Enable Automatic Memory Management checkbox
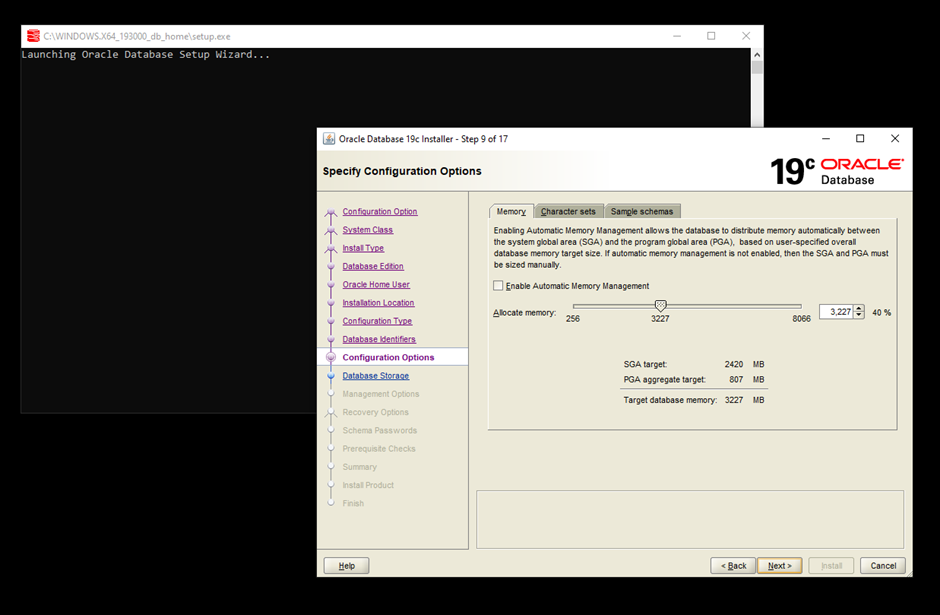940x615 pixels. [499, 286]
